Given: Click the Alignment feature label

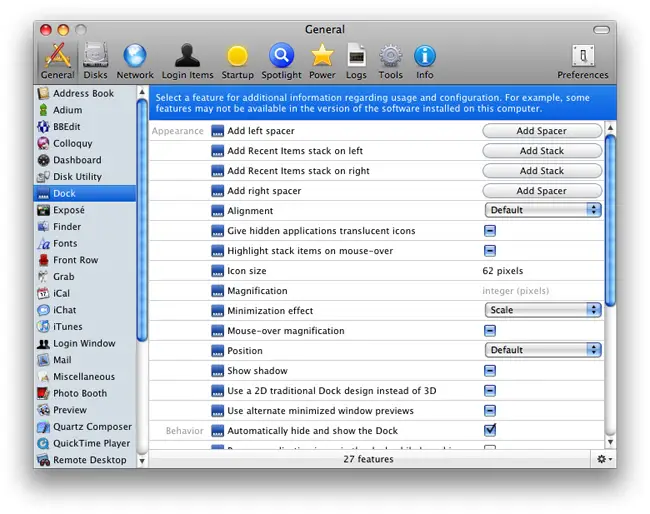Looking at the screenshot, I should 250,211.
